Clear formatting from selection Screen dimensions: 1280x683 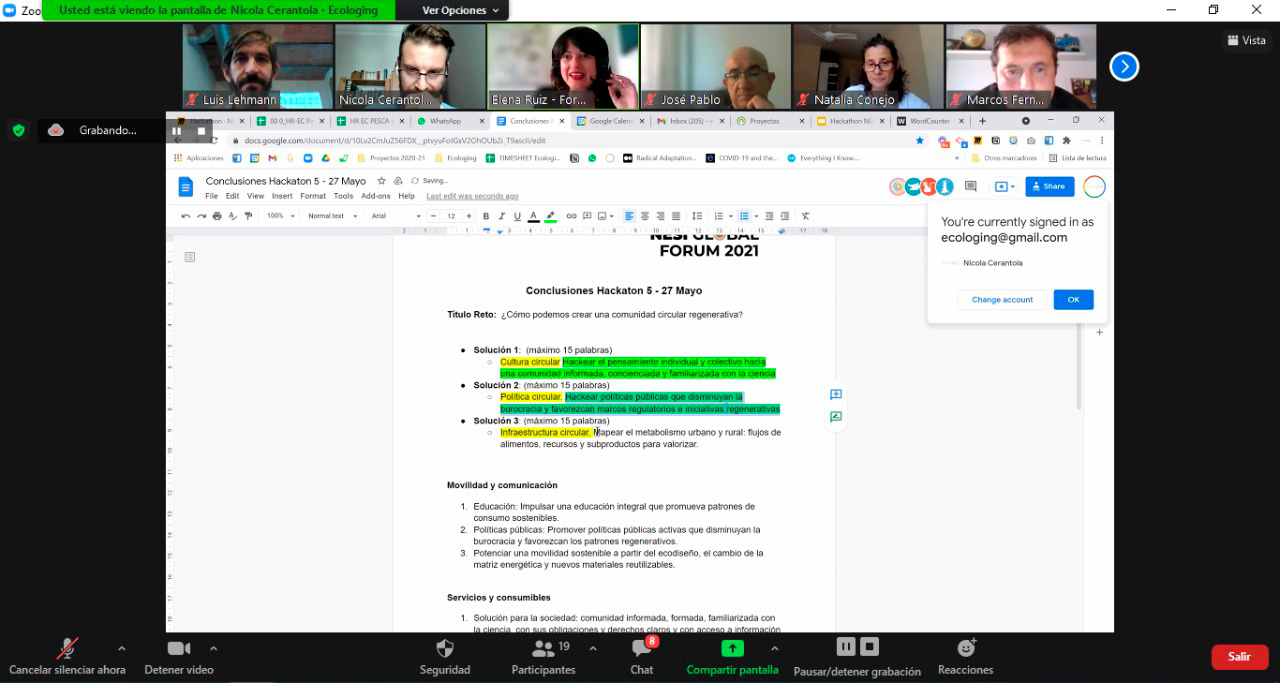pyautogui.click(x=805, y=216)
